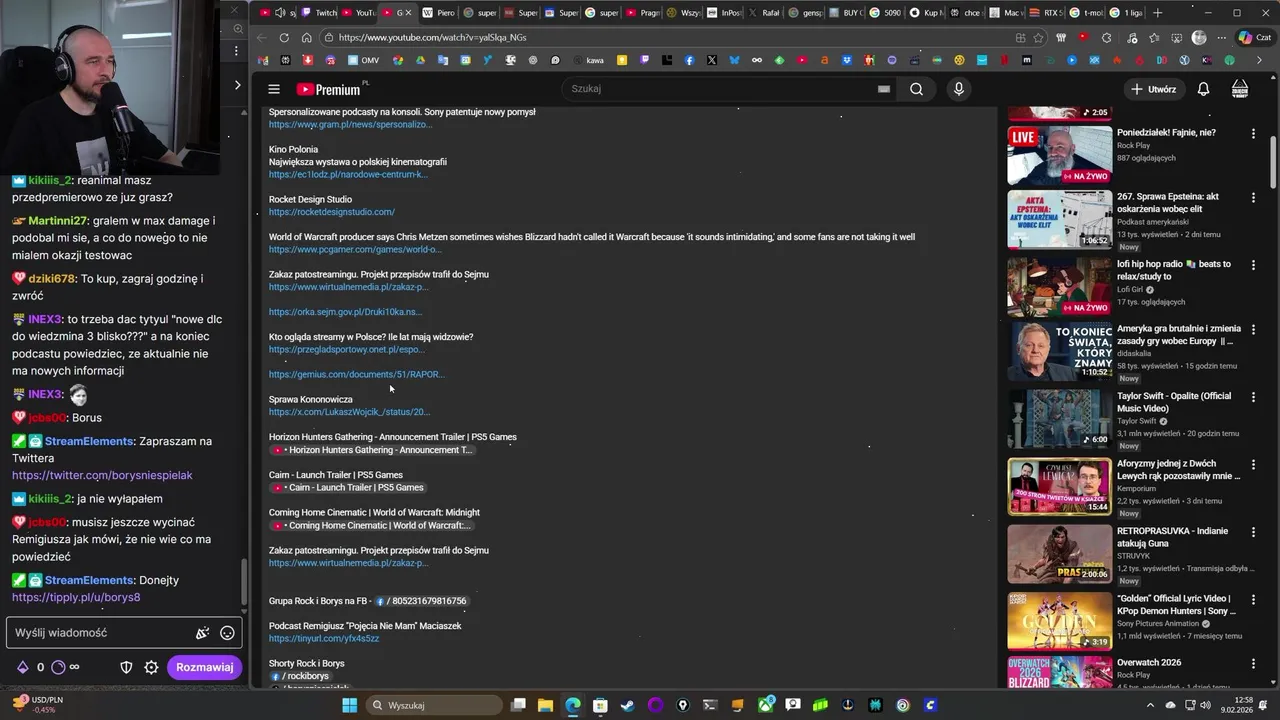The image size is (1280, 720).
Task: Open Steam from taskbar
Action: (627, 705)
